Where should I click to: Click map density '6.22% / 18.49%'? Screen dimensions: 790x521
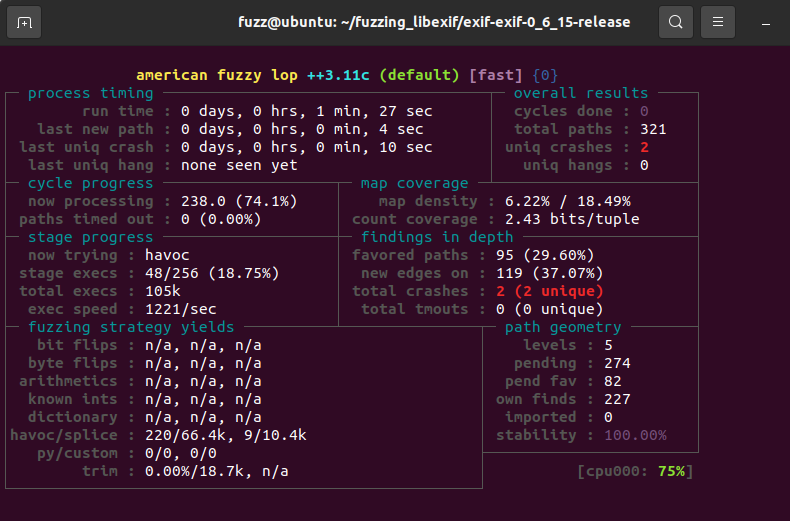click(x=568, y=202)
